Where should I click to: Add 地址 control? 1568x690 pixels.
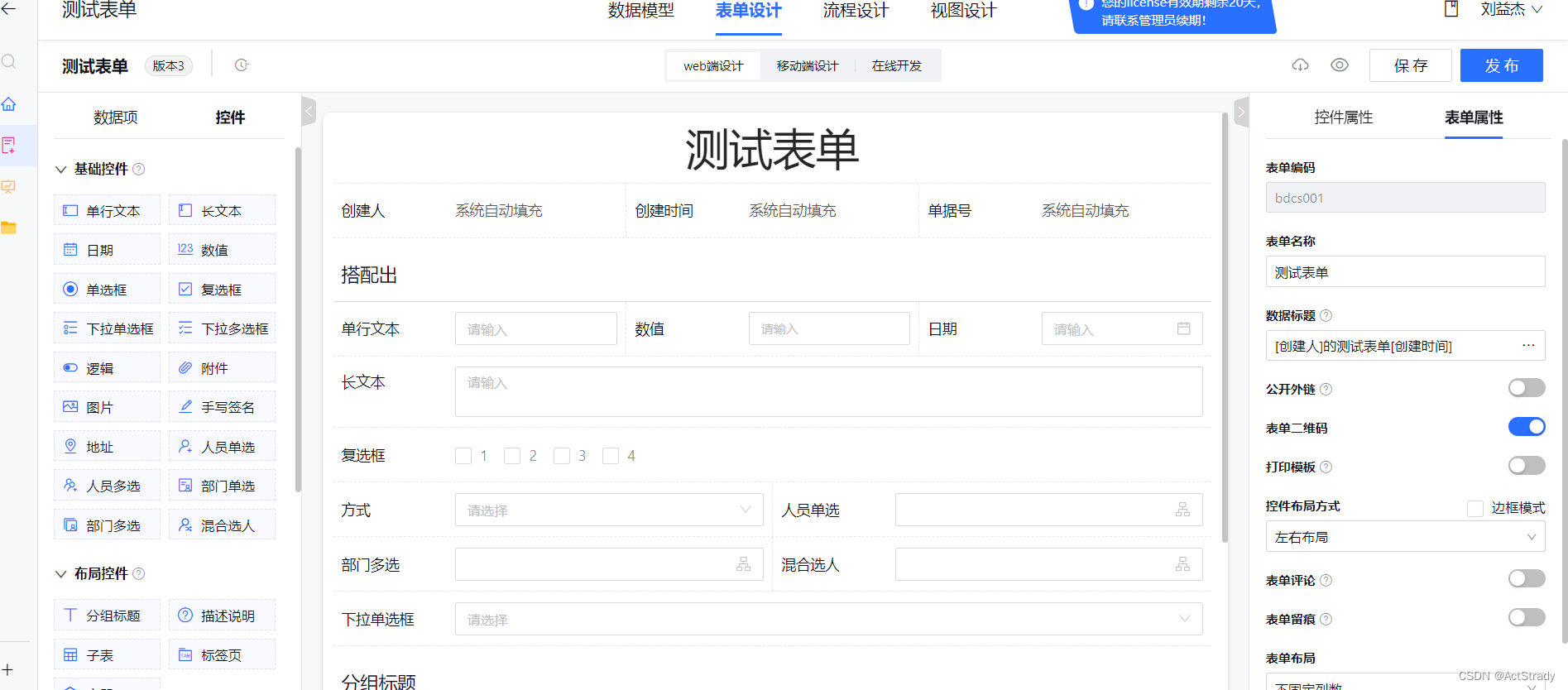tap(107, 447)
